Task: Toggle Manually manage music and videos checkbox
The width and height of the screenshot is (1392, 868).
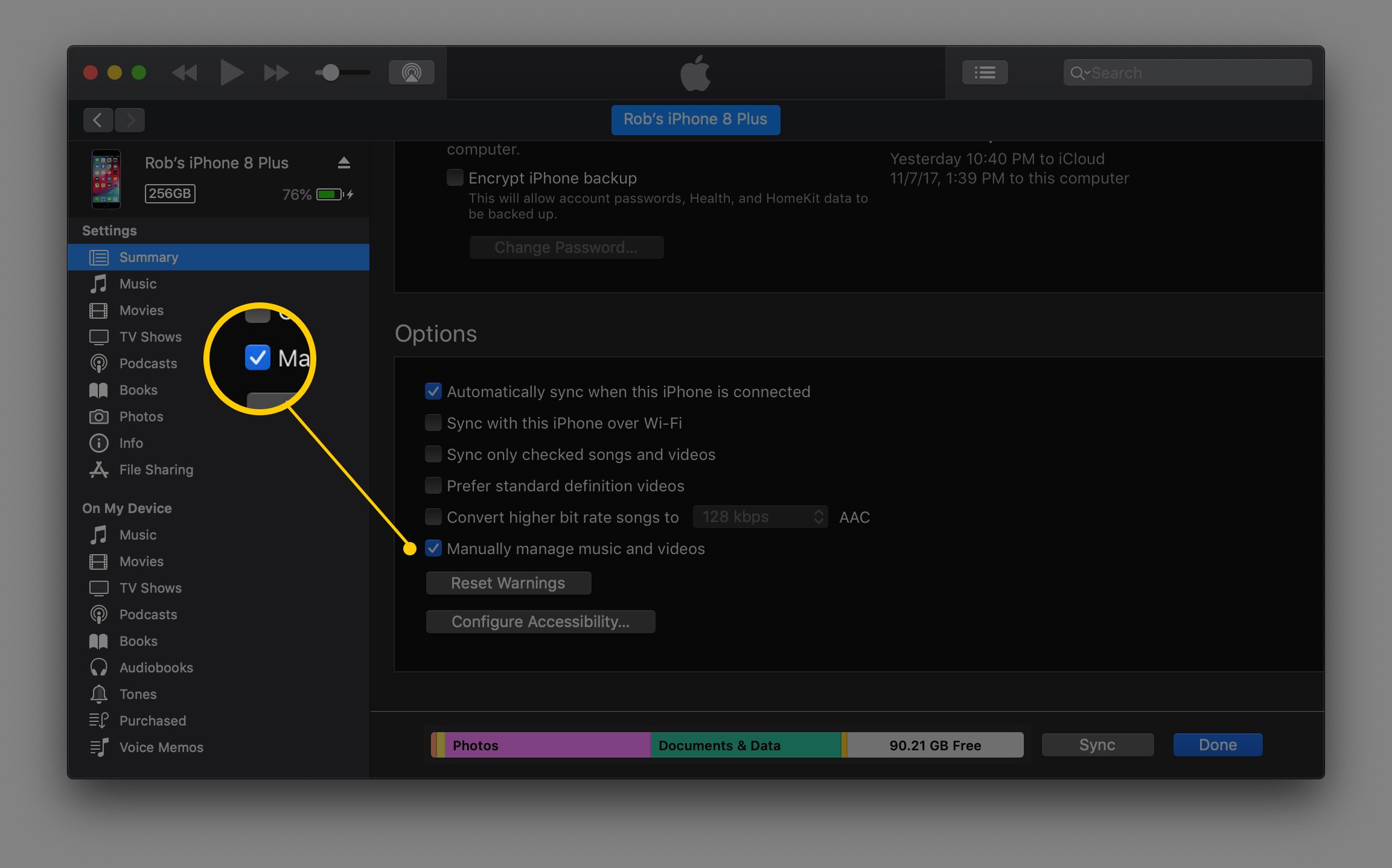Action: tap(434, 548)
